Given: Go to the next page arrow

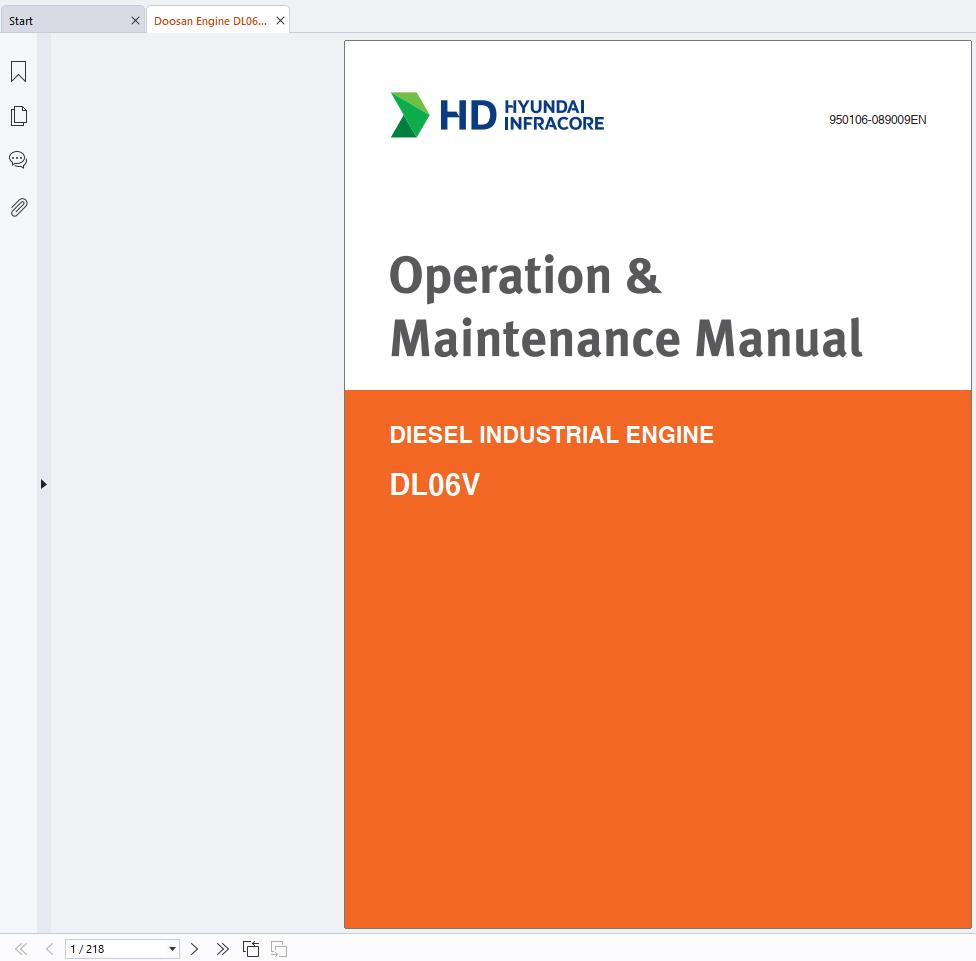Looking at the screenshot, I should click(195, 948).
